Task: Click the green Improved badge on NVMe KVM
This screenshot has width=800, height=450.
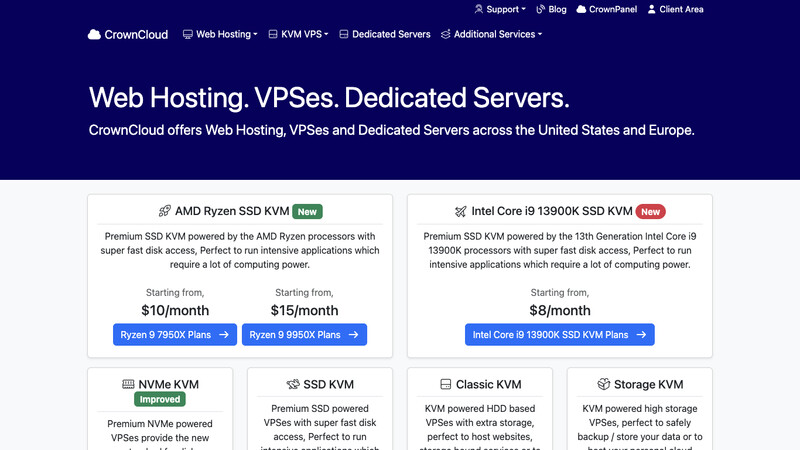Action: (x=160, y=399)
